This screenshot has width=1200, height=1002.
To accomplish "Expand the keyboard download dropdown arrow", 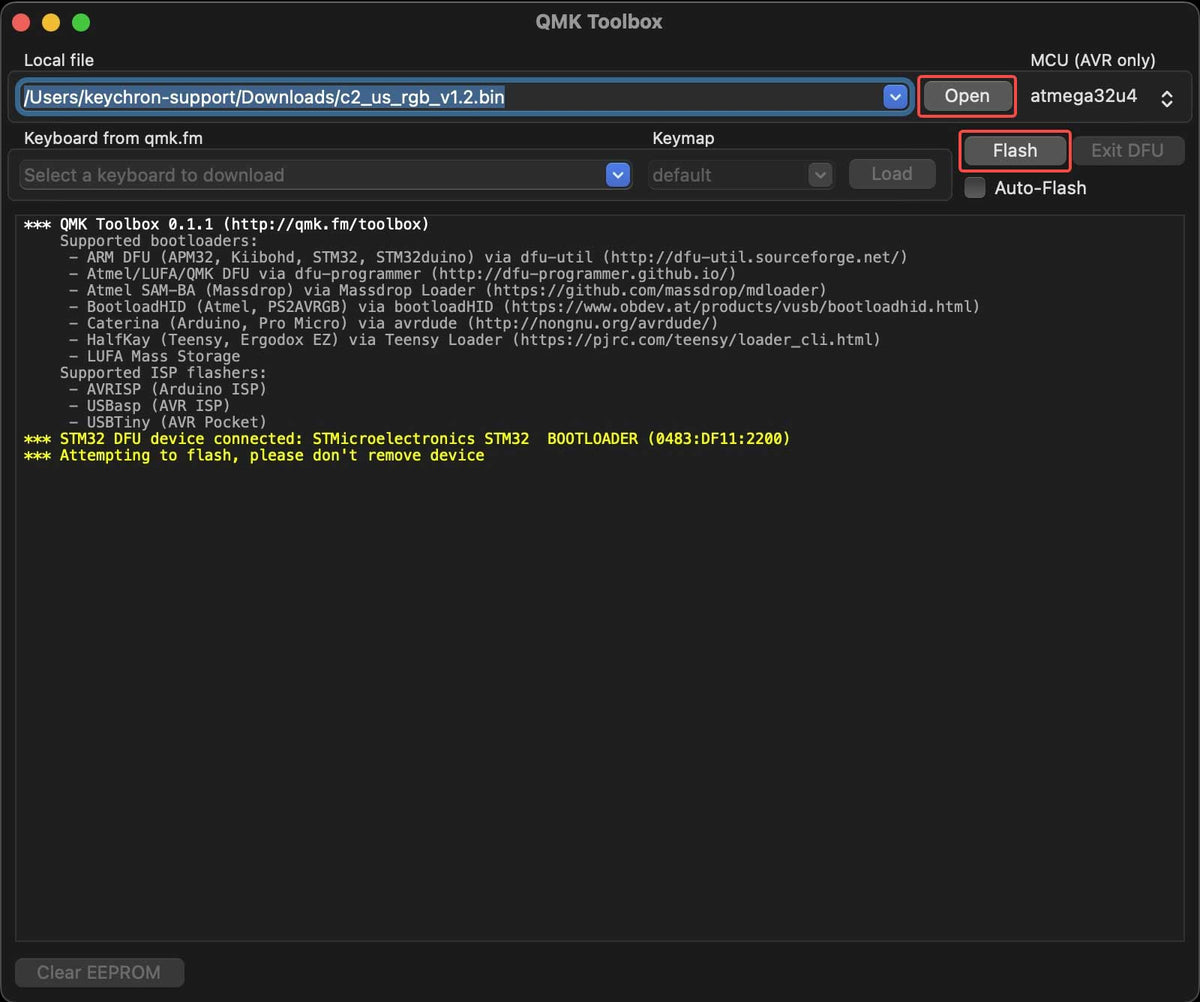I will (x=617, y=175).
